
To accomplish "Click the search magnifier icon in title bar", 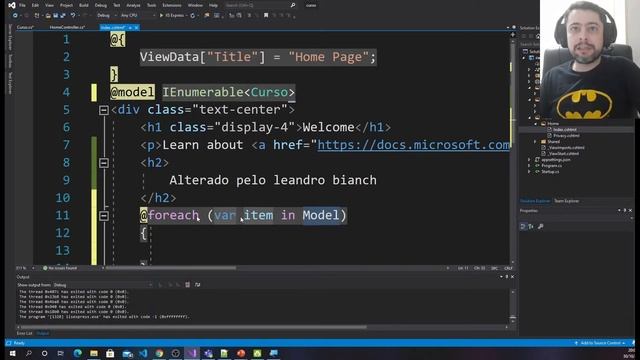I will [293, 5].
